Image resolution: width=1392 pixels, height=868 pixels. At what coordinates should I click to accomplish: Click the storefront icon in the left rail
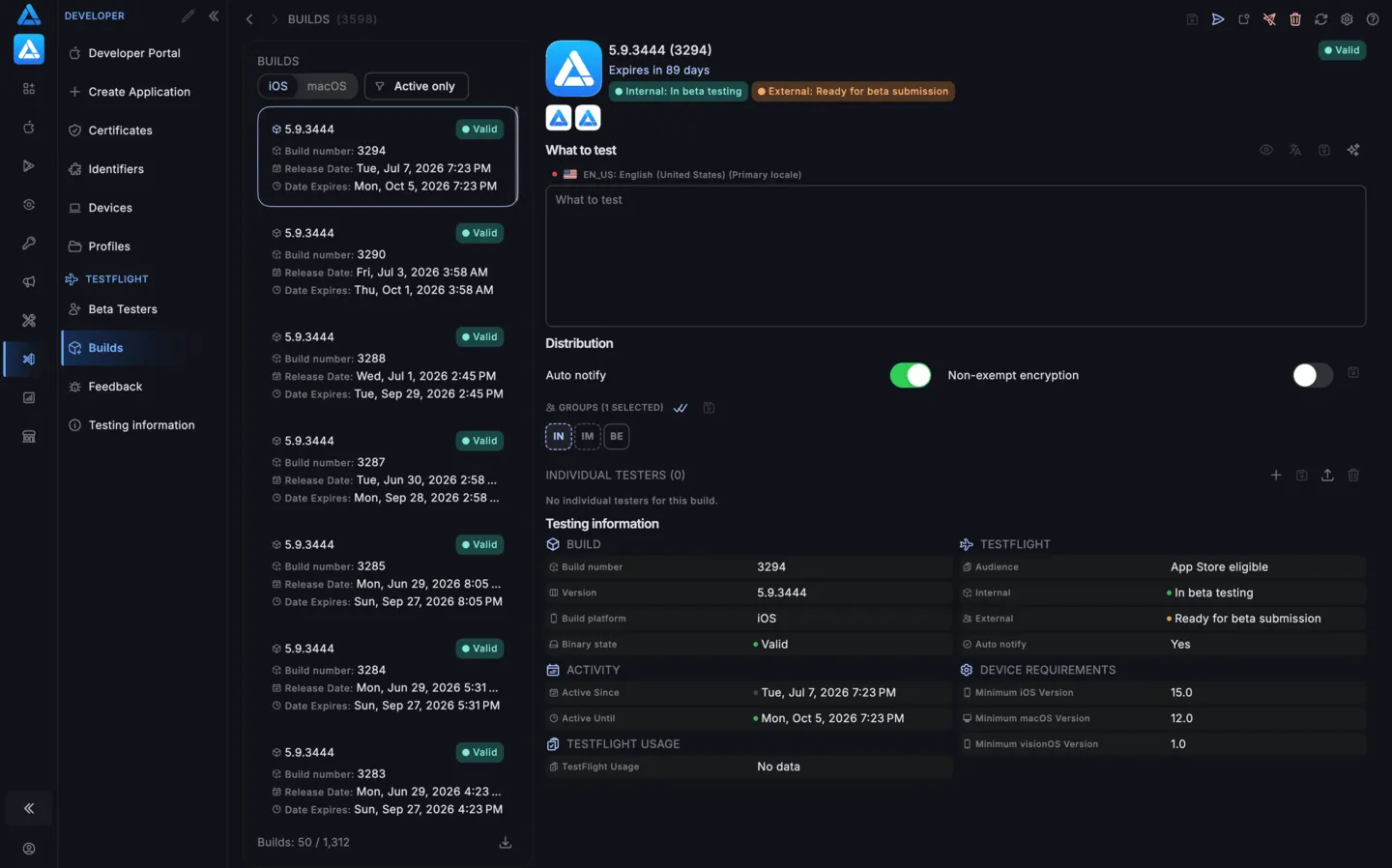coord(29,437)
